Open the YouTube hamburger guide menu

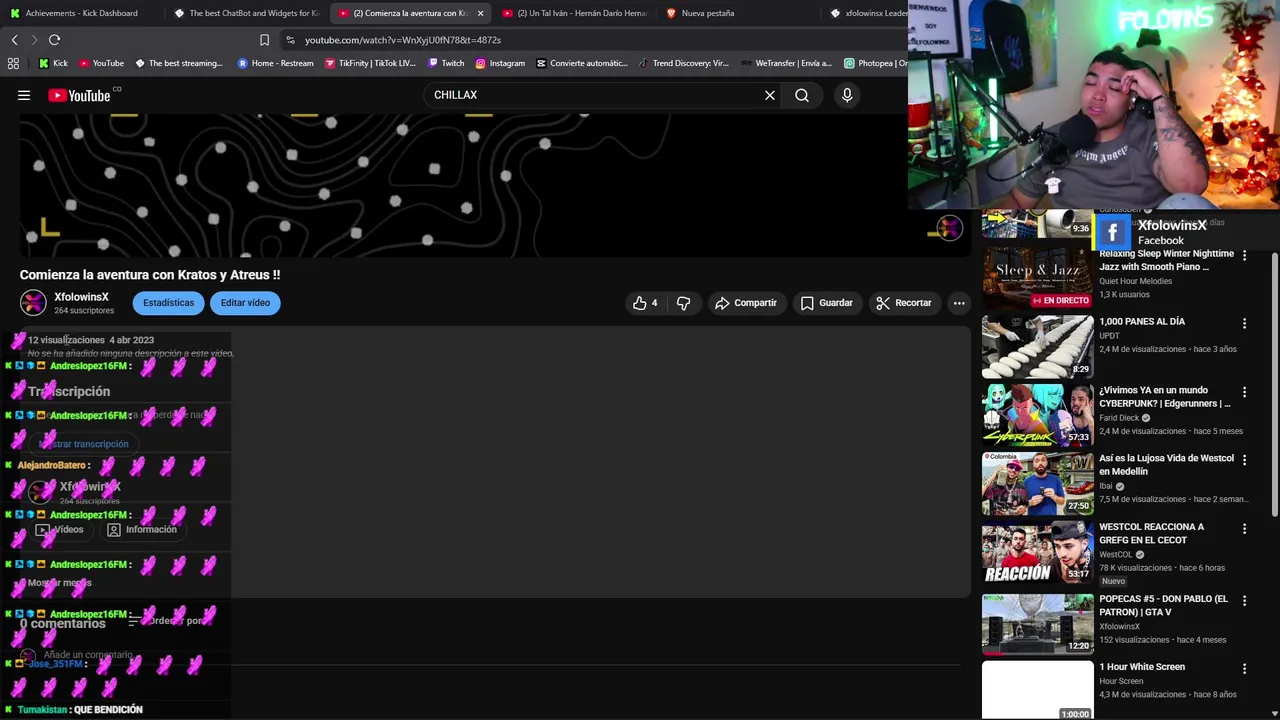click(24, 95)
